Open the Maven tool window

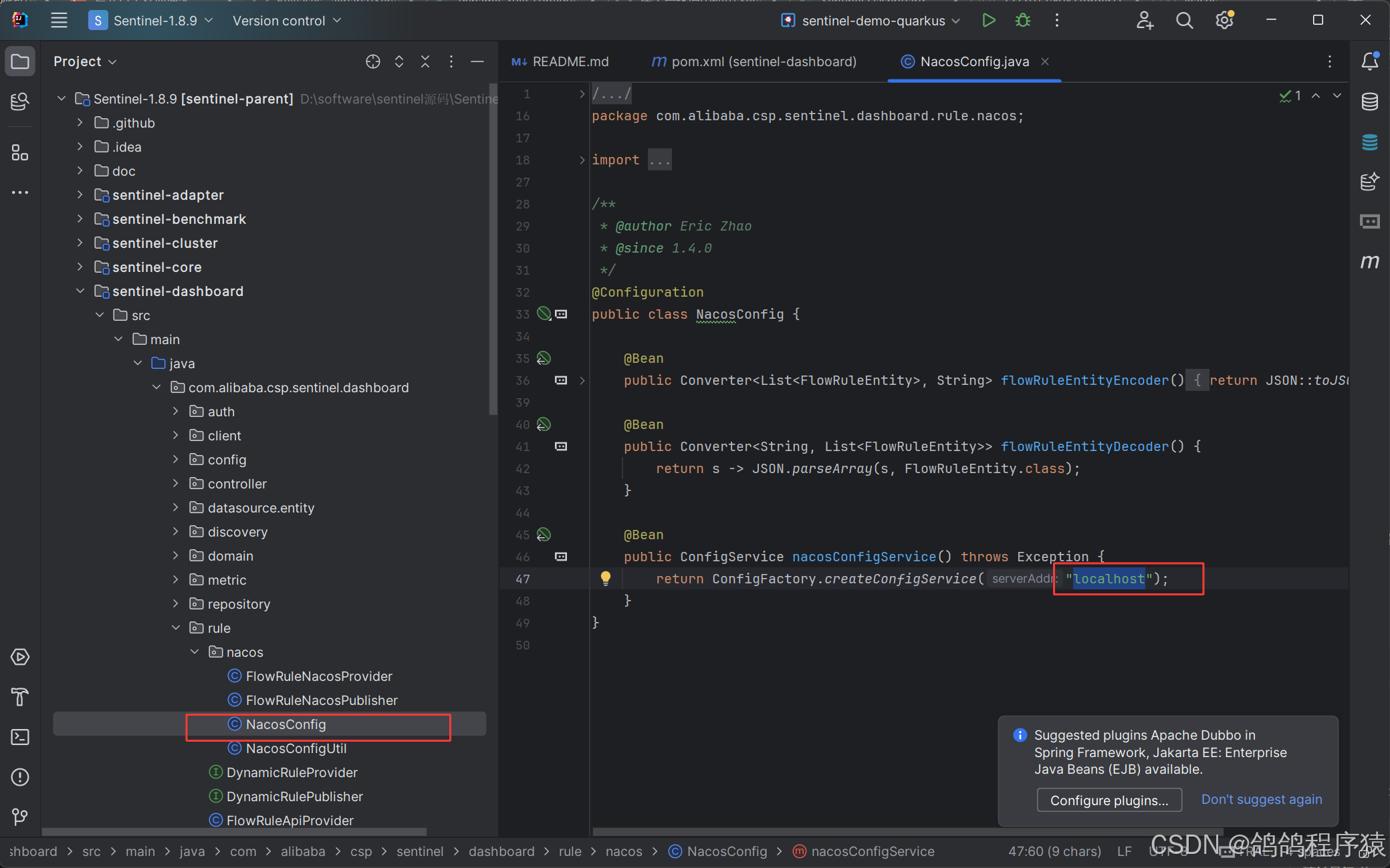pos(1369,261)
